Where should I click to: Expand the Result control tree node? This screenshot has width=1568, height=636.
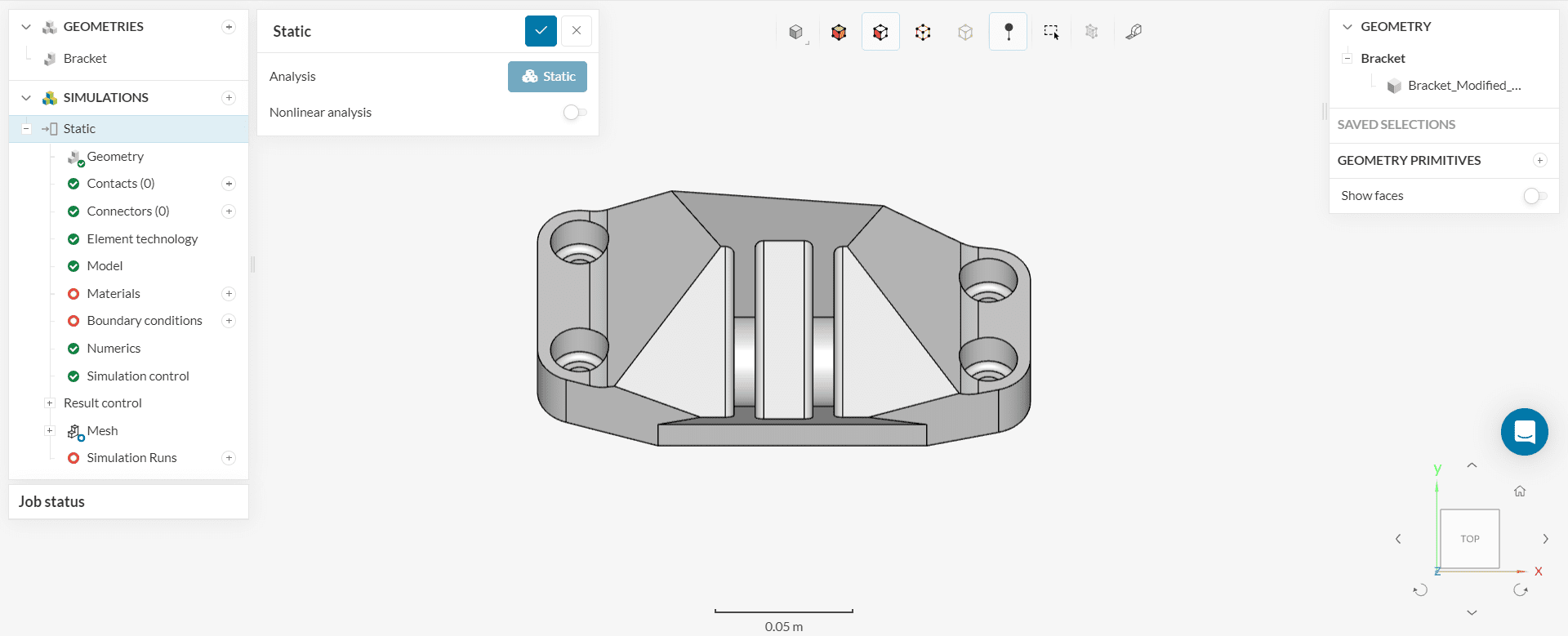coord(50,403)
